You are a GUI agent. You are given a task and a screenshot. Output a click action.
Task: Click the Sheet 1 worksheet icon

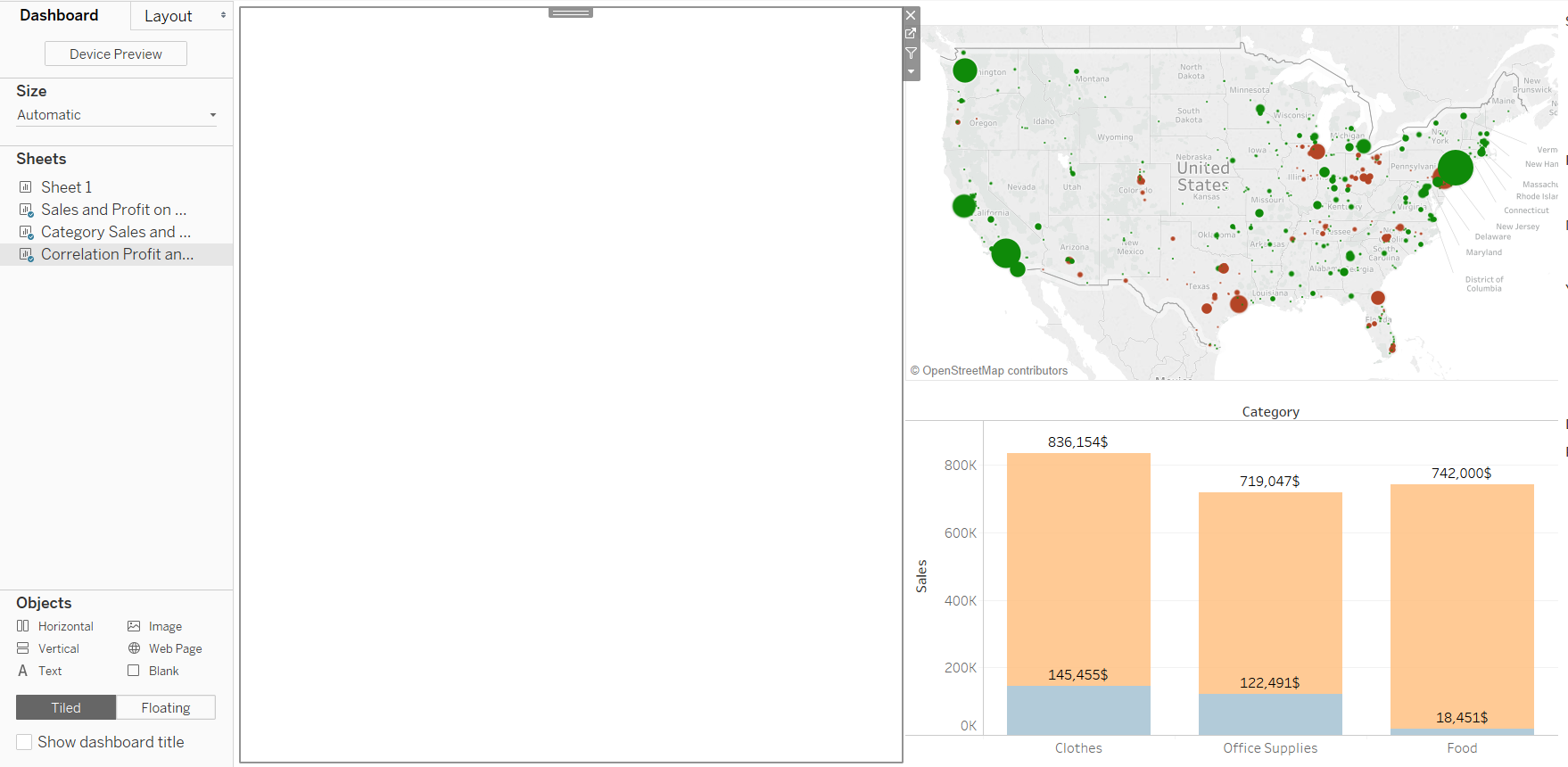coord(26,187)
